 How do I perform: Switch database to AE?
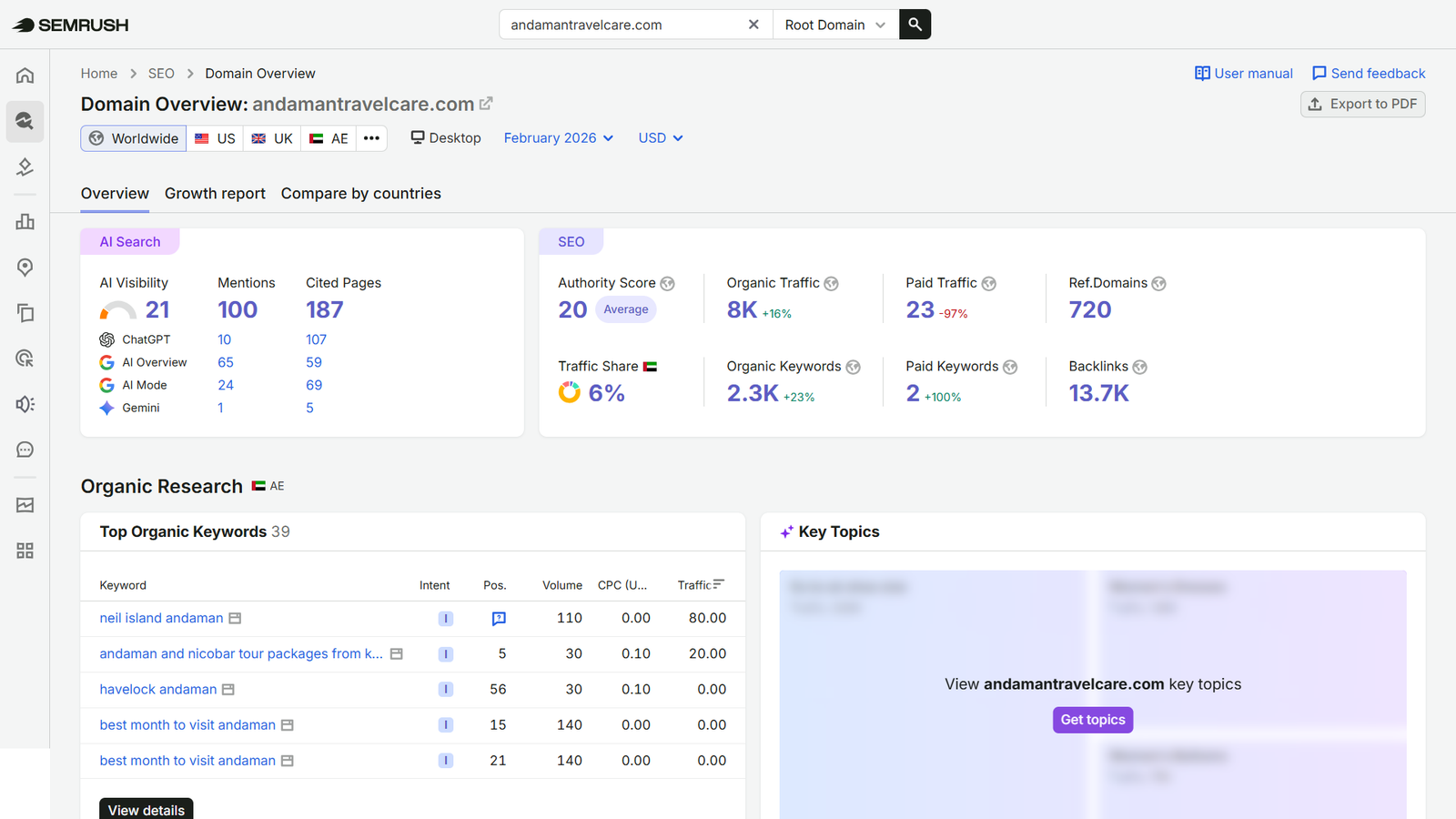tap(329, 138)
